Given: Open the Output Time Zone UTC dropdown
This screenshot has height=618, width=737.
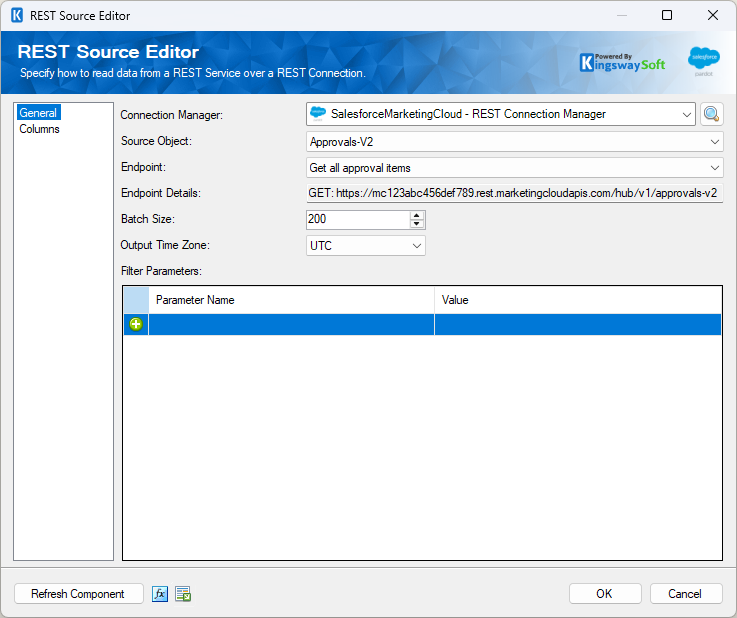Looking at the screenshot, I should [x=366, y=246].
